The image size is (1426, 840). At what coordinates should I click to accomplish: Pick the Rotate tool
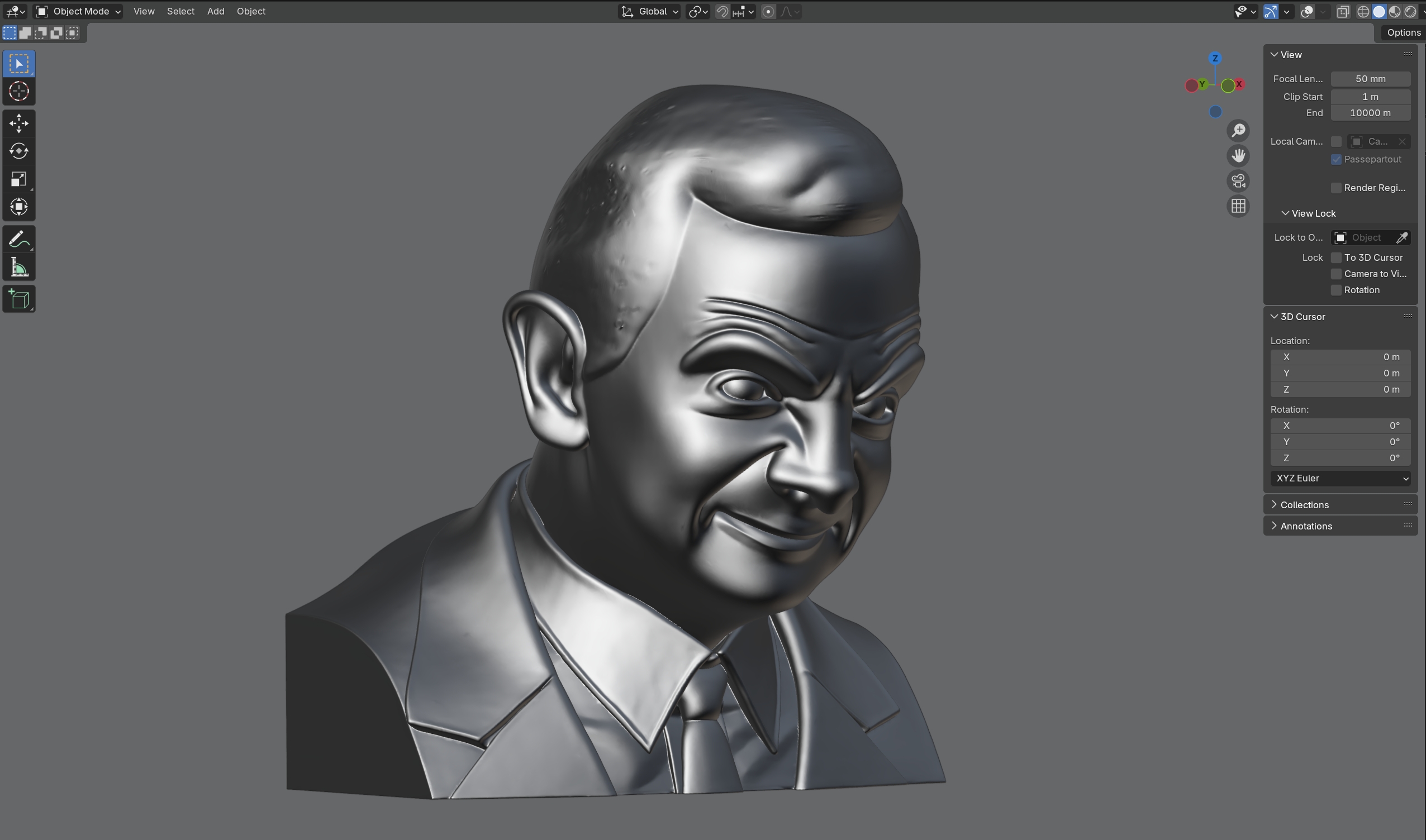[x=18, y=151]
